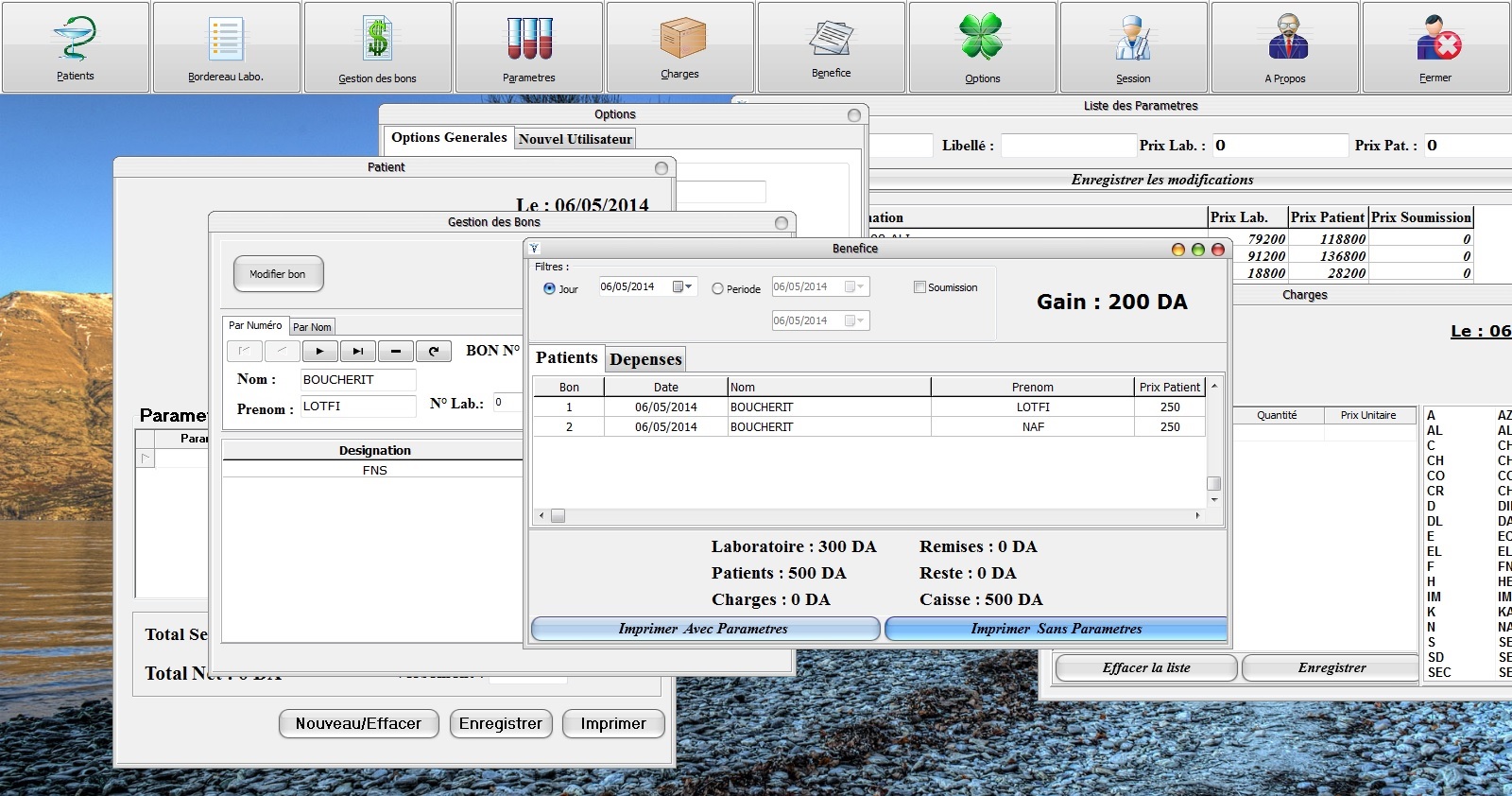Screen dimensions: 1512x796
Task: Click CH entry in Charges list
Action: pyautogui.click(x=1435, y=460)
